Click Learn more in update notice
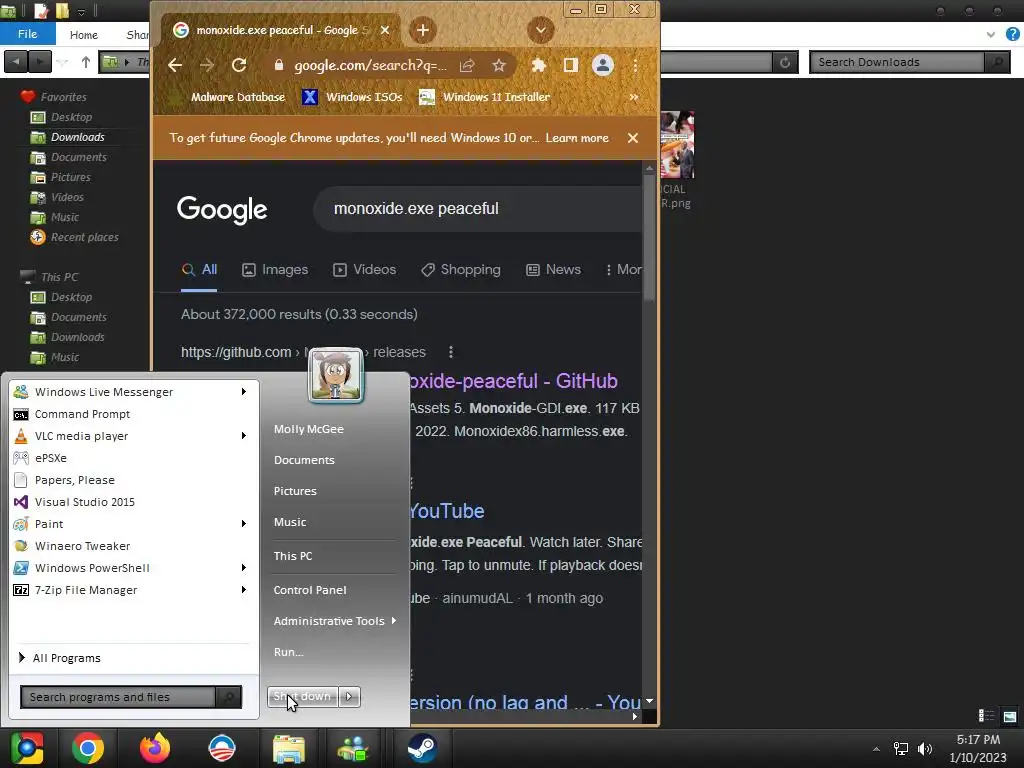 click(577, 138)
